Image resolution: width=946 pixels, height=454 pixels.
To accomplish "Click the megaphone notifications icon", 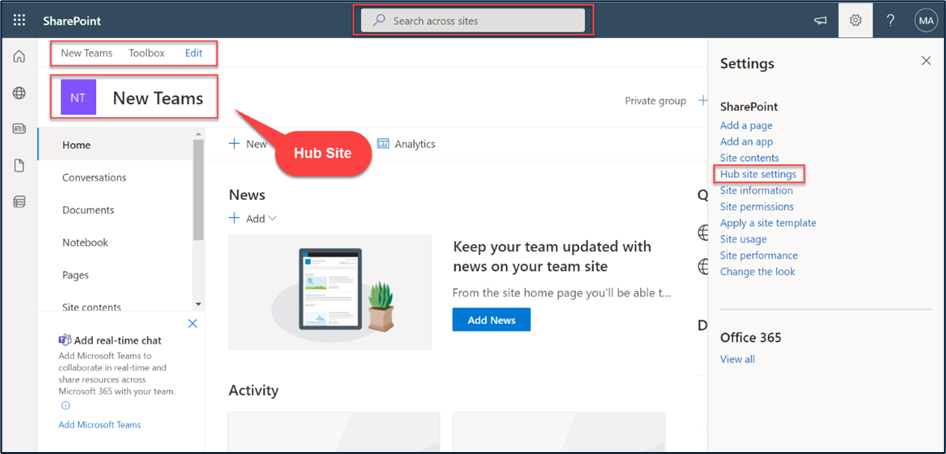I will click(821, 20).
